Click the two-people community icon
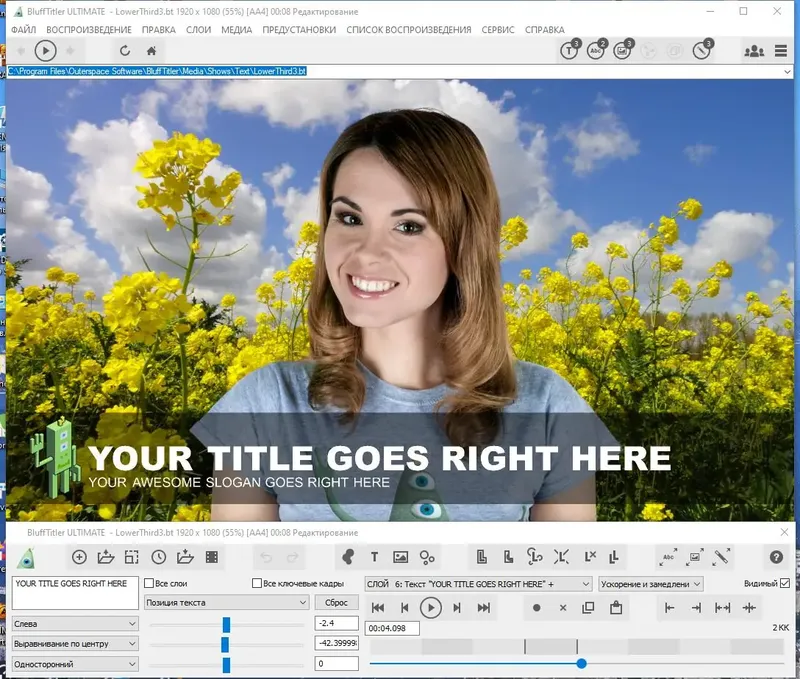Image resolution: width=800 pixels, height=679 pixels. coord(754,50)
